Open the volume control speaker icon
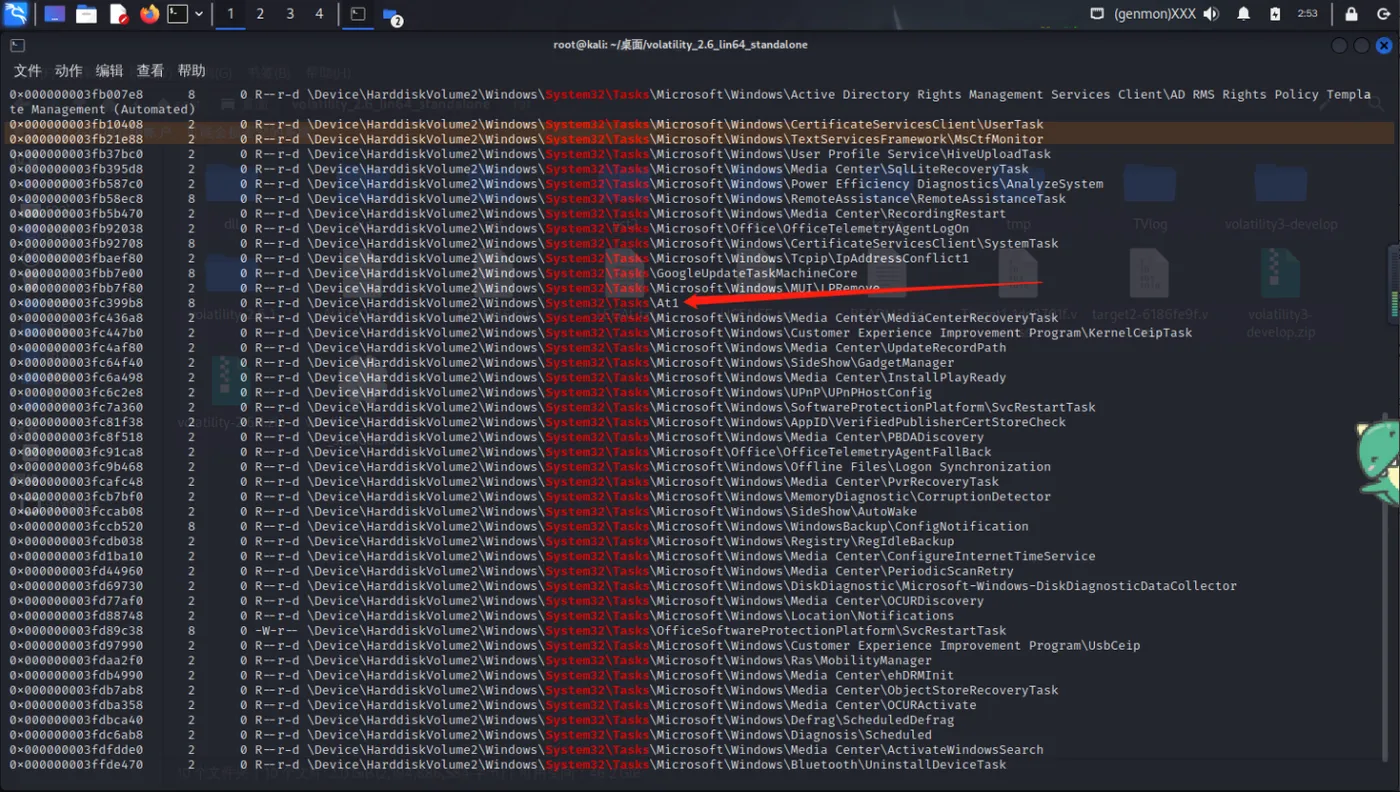Viewport: 1400px width, 792px height. [x=1211, y=14]
